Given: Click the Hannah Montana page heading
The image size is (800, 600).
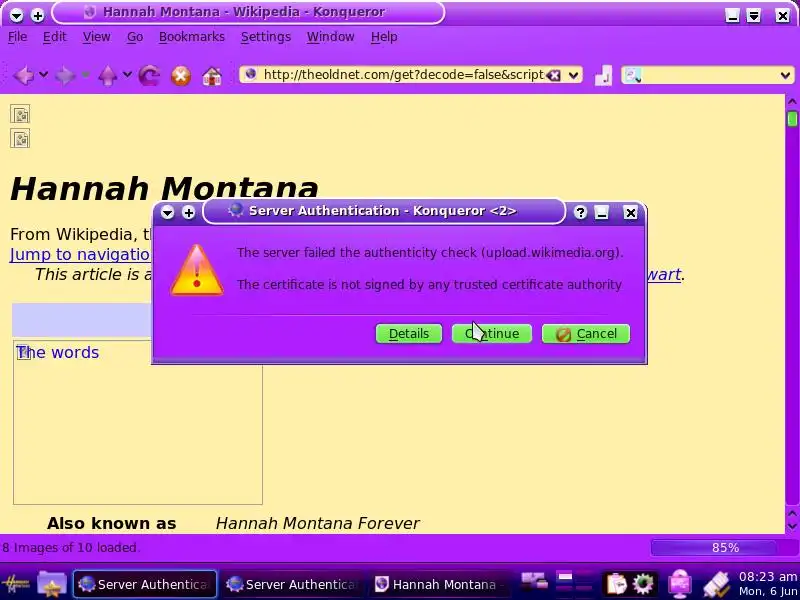Looking at the screenshot, I should coord(164,188).
